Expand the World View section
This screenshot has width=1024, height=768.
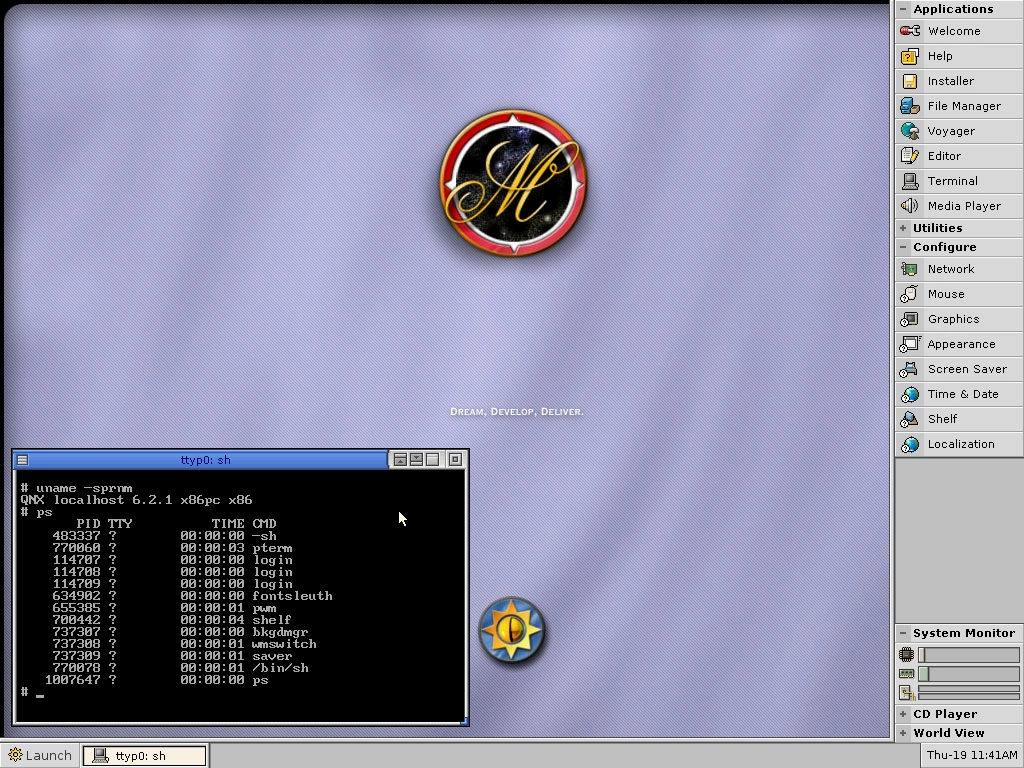click(903, 733)
